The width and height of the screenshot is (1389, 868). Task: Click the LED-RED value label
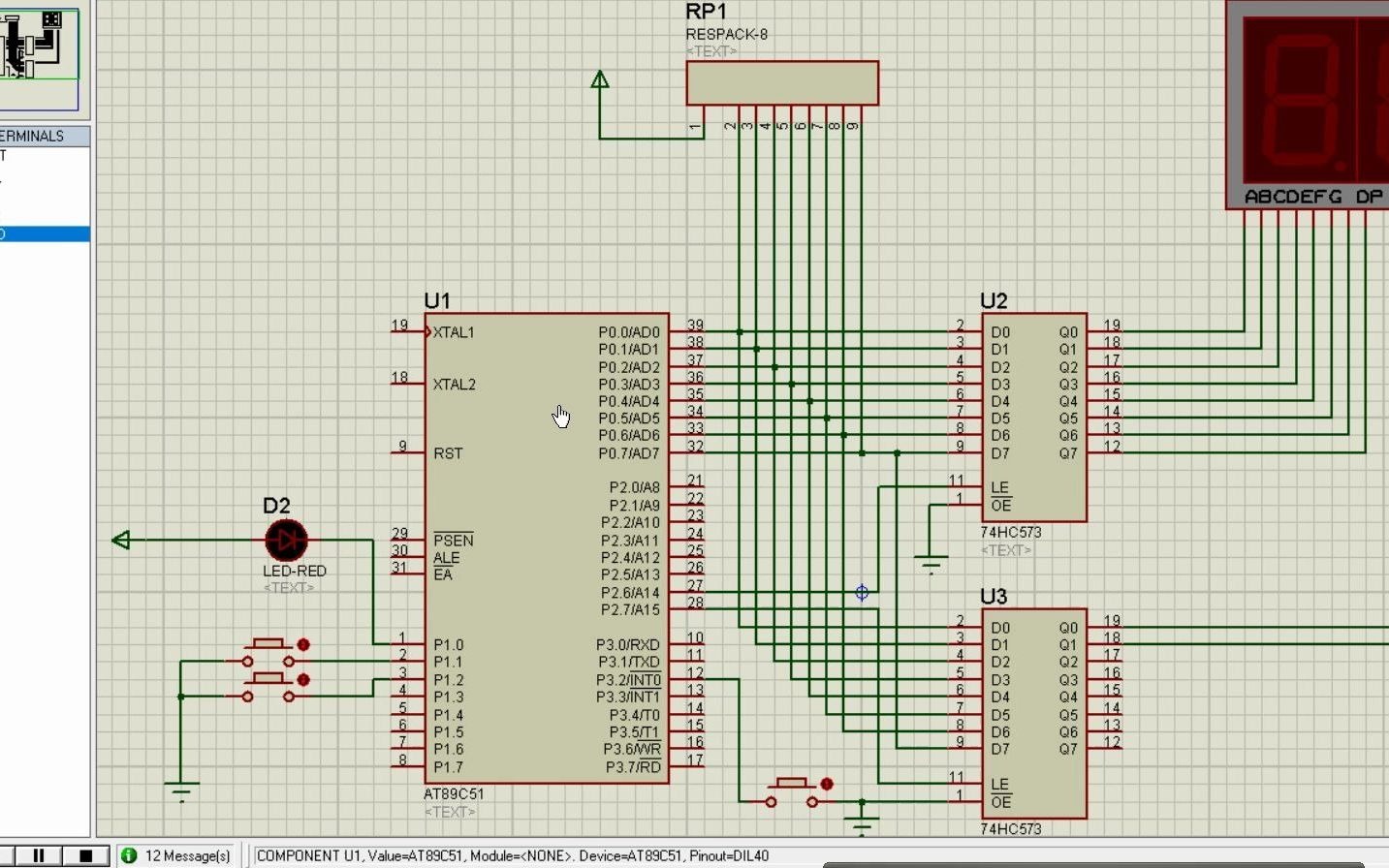(x=295, y=571)
